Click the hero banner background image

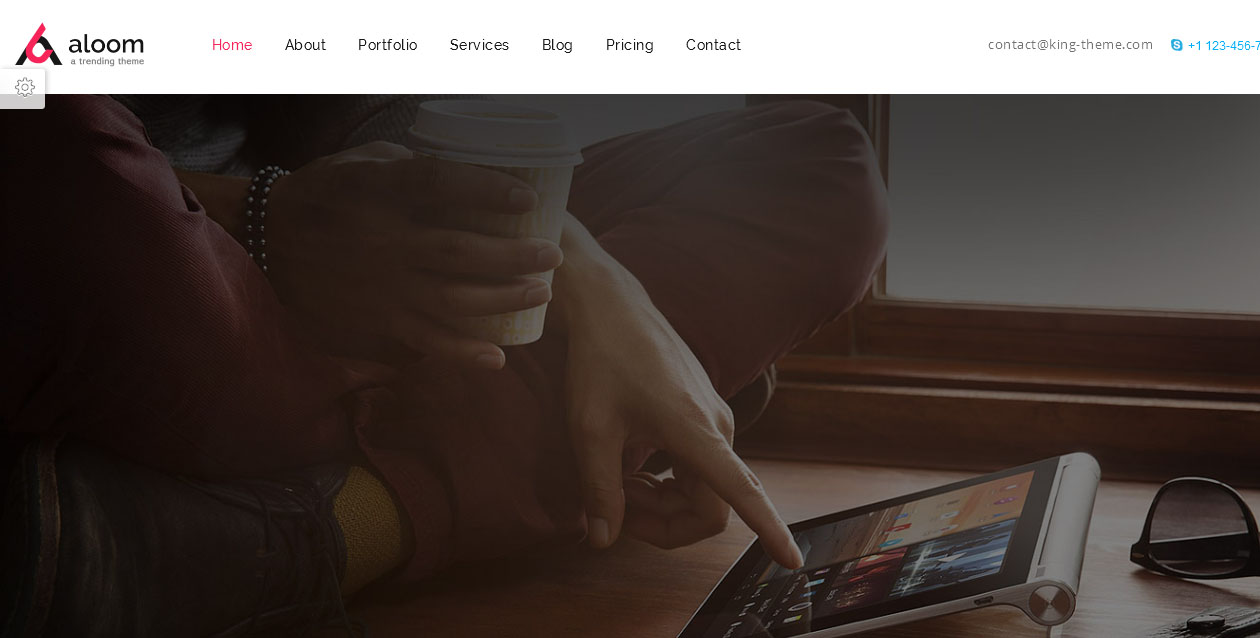pyautogui.click(x=630, y=366)
